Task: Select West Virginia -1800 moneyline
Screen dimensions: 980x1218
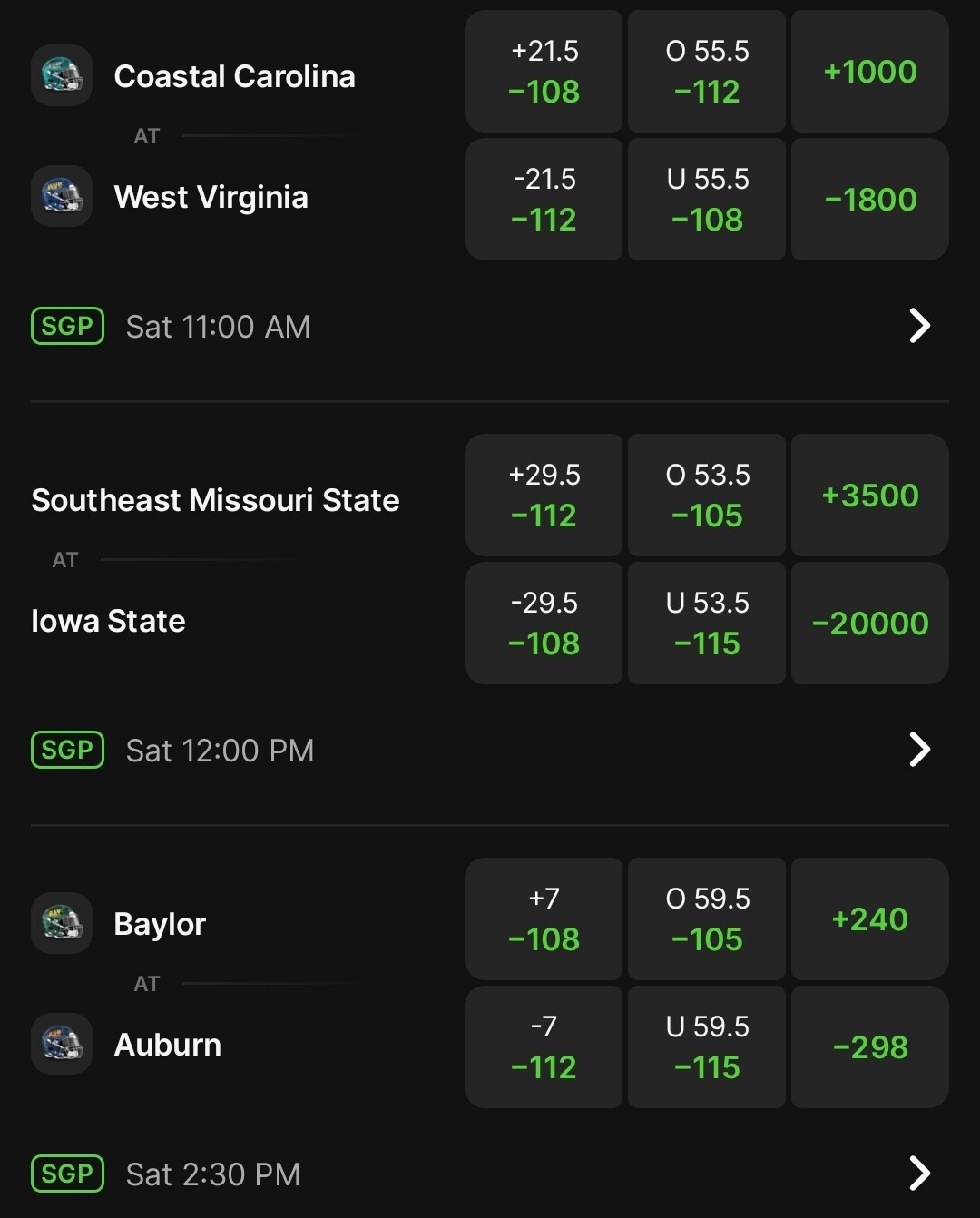Action: pos(870,200)
